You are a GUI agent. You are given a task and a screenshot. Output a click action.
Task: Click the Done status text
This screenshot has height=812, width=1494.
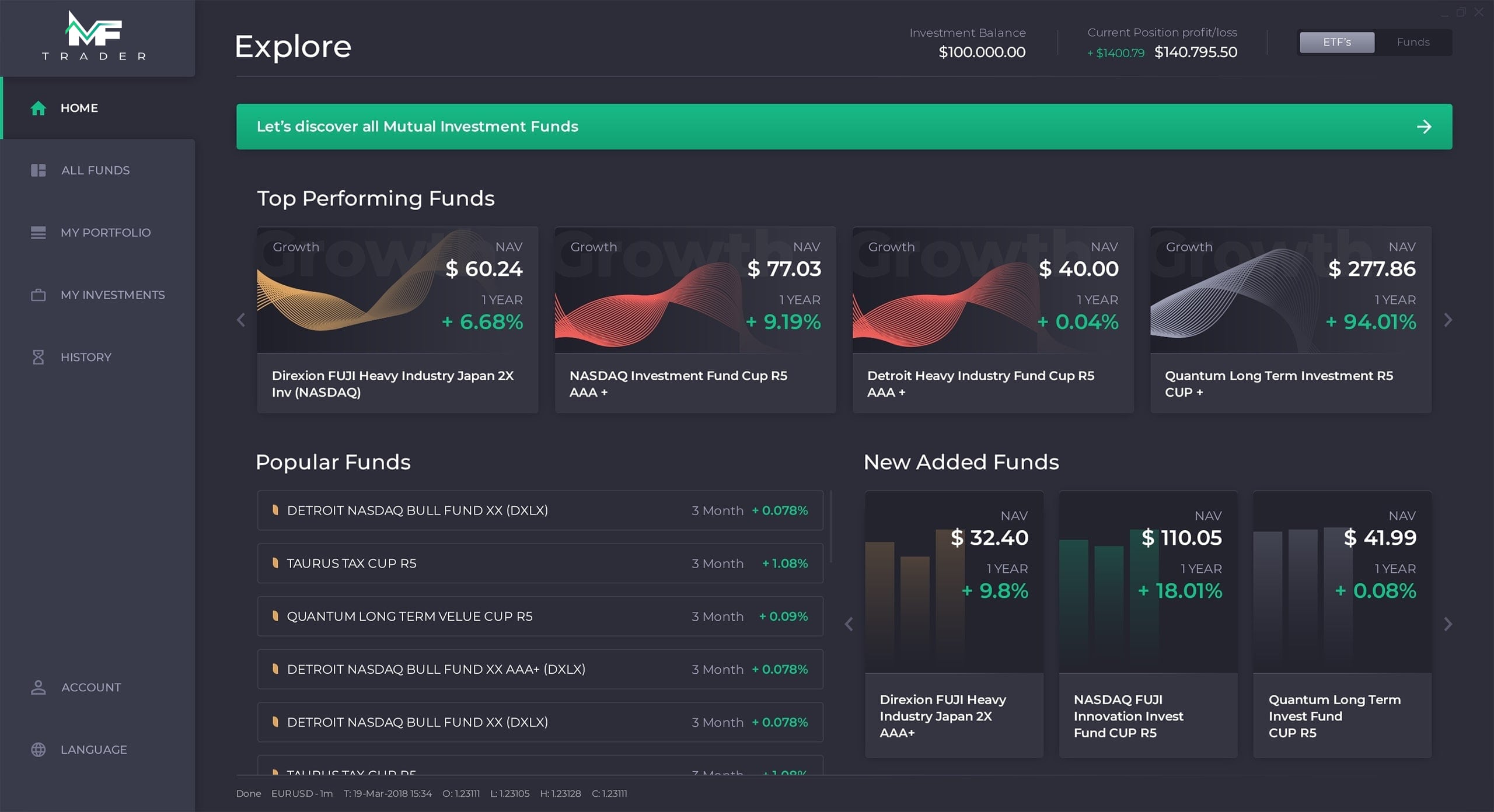249,793
